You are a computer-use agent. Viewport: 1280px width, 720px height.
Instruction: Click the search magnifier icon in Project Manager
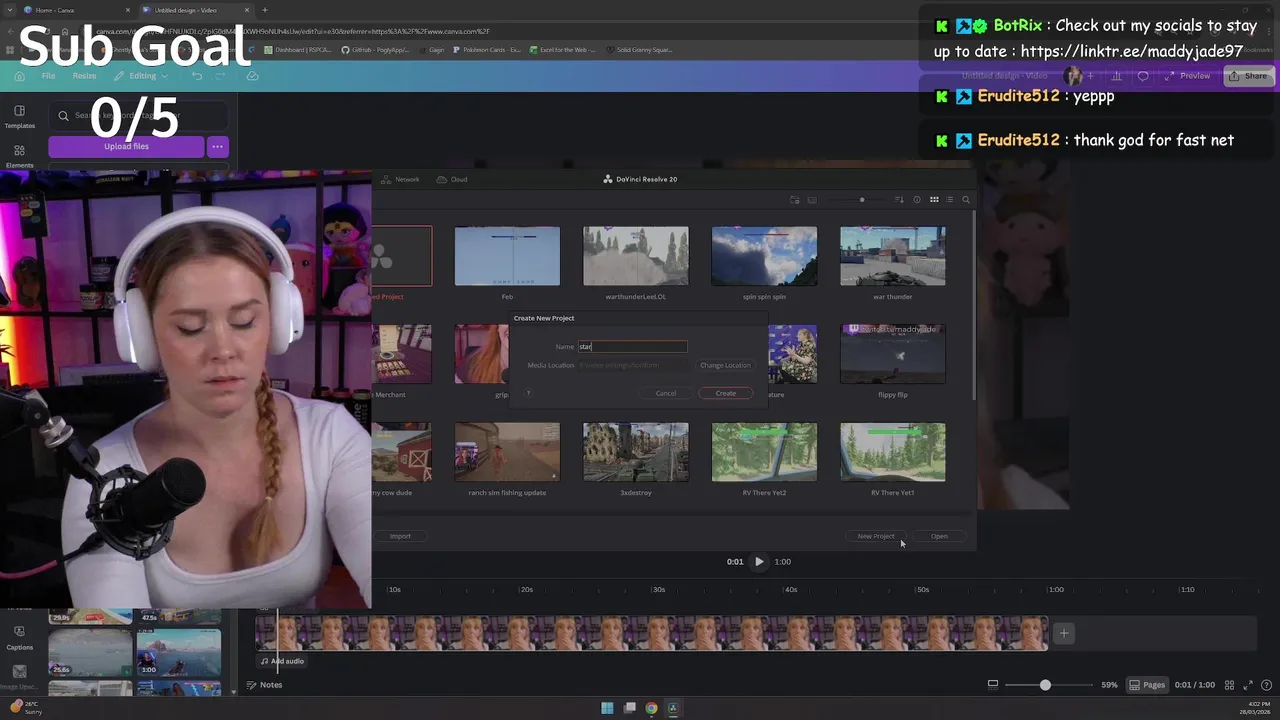click(x=966, y=200)
